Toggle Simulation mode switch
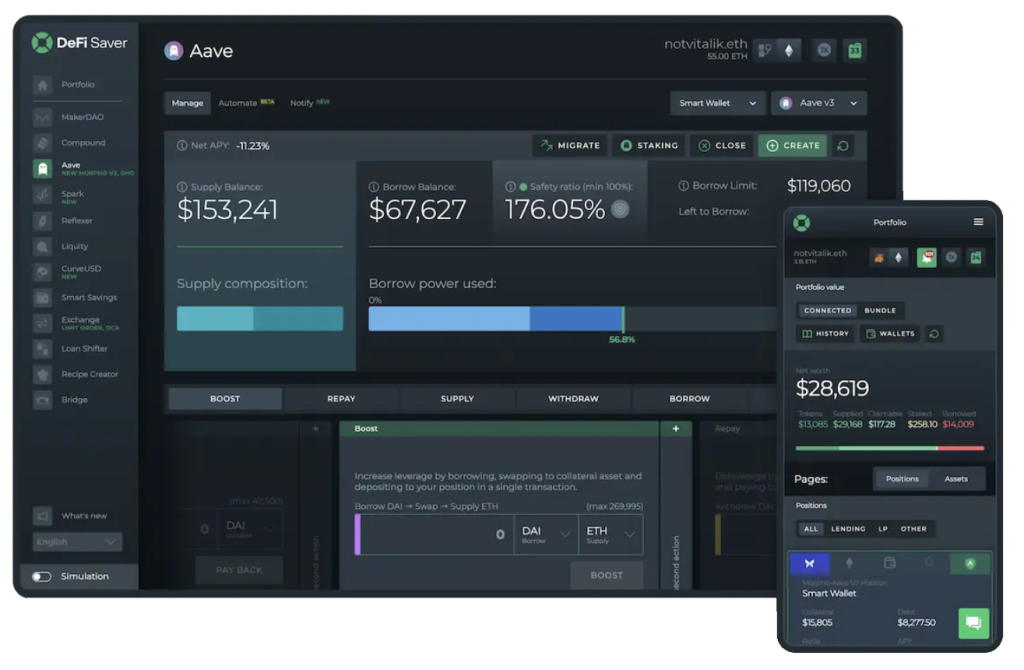This screenshot has width=1024, height=670. [42, 577]
